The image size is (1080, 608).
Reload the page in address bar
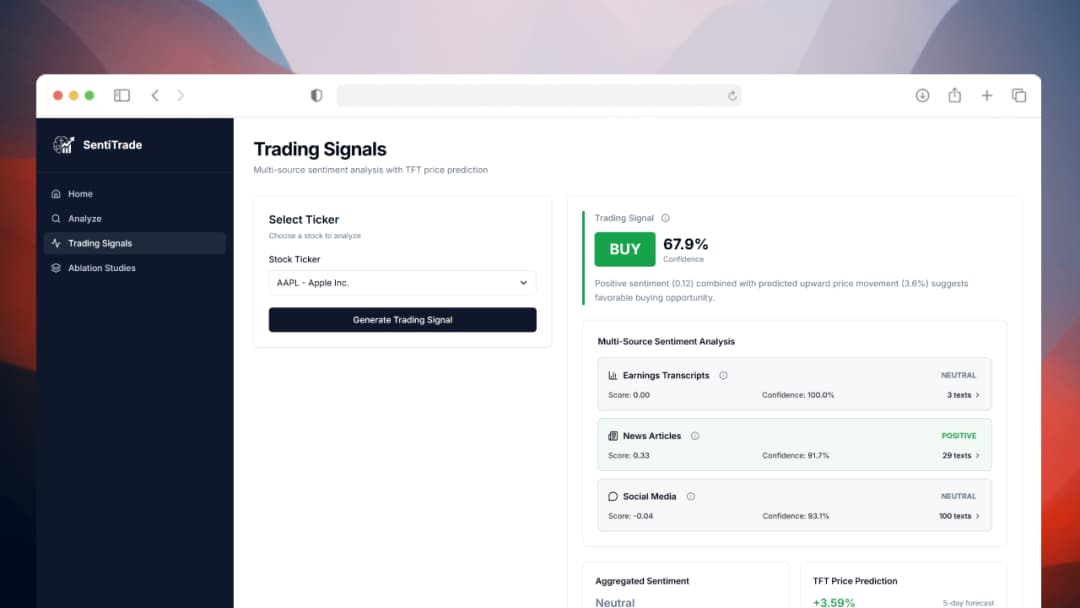tap(732, 96)
